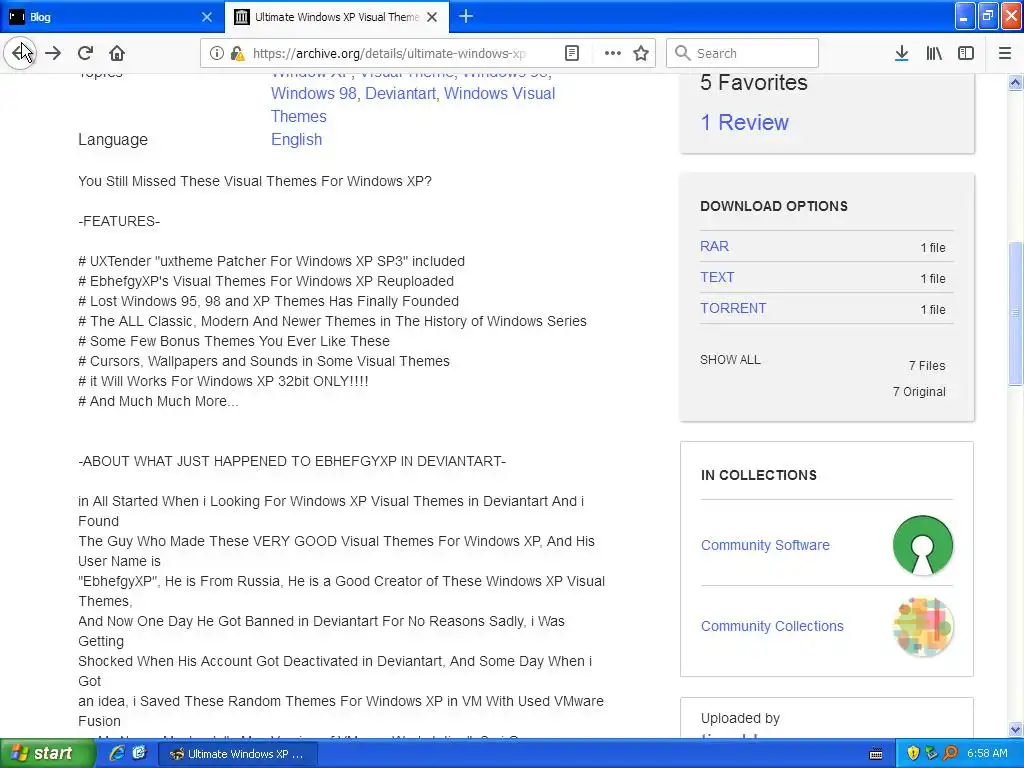The height and width of the screenshot is (768, 1024).
Task: Open Windows Security Alerts shield tray icon
Action: click(913, 754)
